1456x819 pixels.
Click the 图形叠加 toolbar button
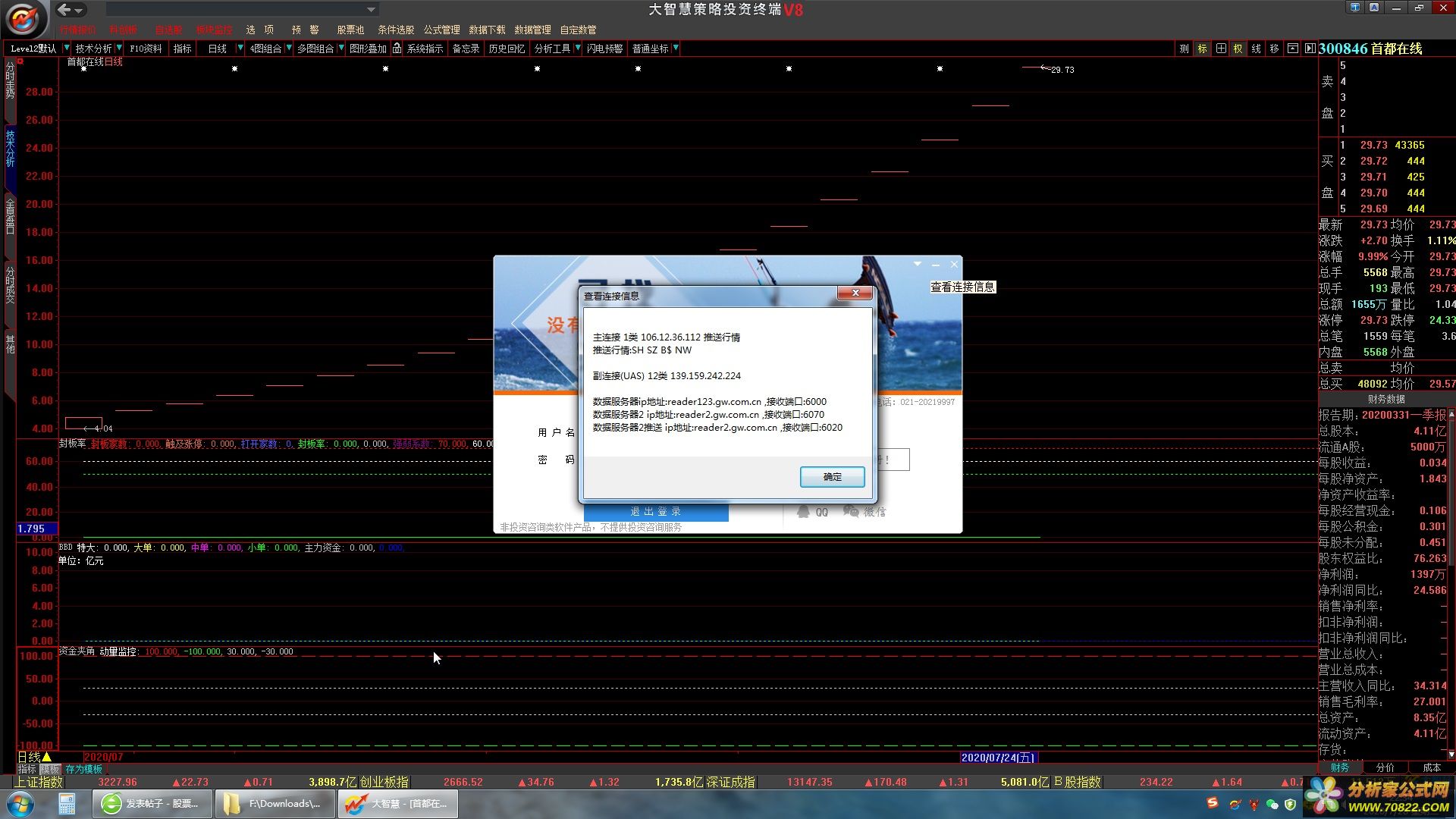coord(368,48)
